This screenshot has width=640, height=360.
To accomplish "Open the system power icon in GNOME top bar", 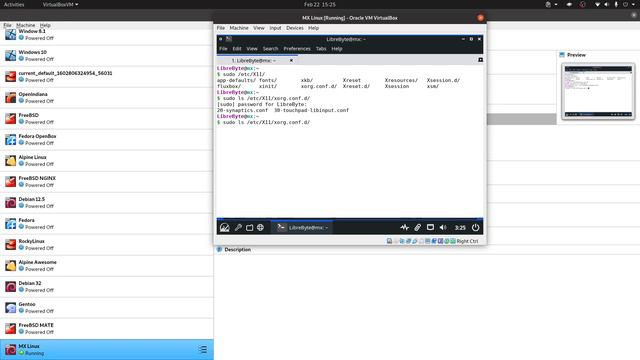I will 625,4.
